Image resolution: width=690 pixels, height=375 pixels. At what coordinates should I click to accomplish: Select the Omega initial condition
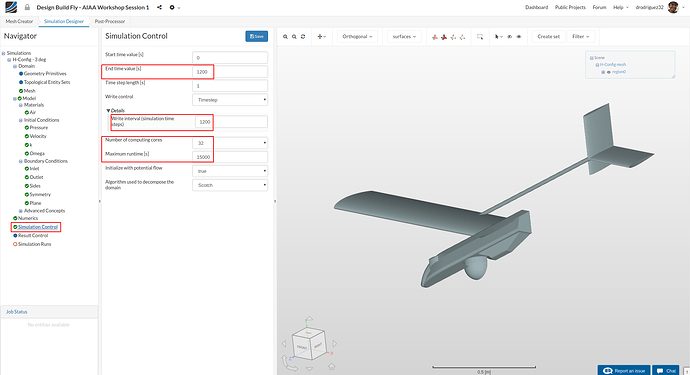pyautogui.click(x=37, y=154)
